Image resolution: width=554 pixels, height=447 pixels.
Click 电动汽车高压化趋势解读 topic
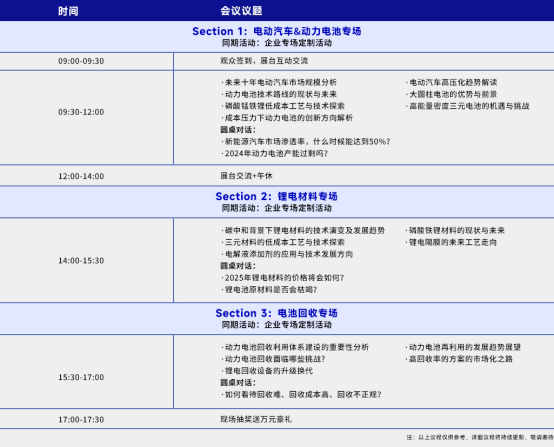point(452,82)
